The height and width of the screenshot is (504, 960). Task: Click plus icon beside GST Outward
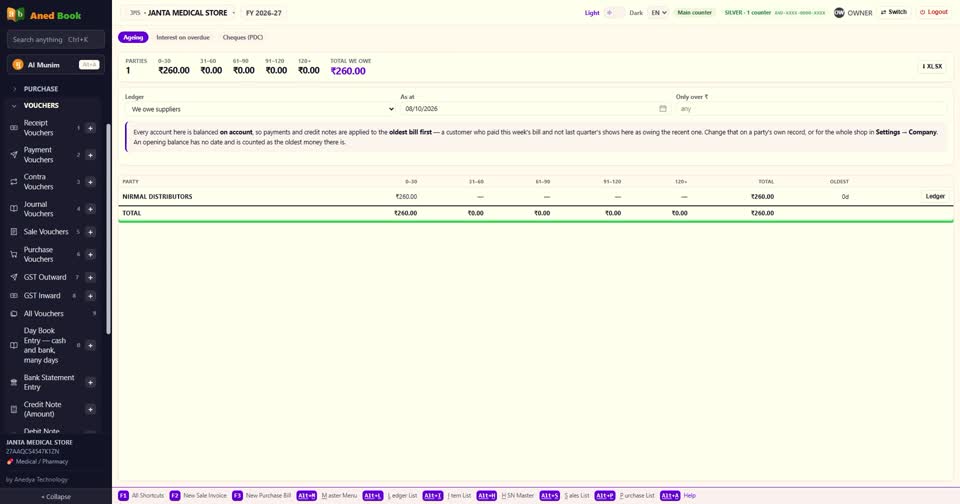click(90, 277)
